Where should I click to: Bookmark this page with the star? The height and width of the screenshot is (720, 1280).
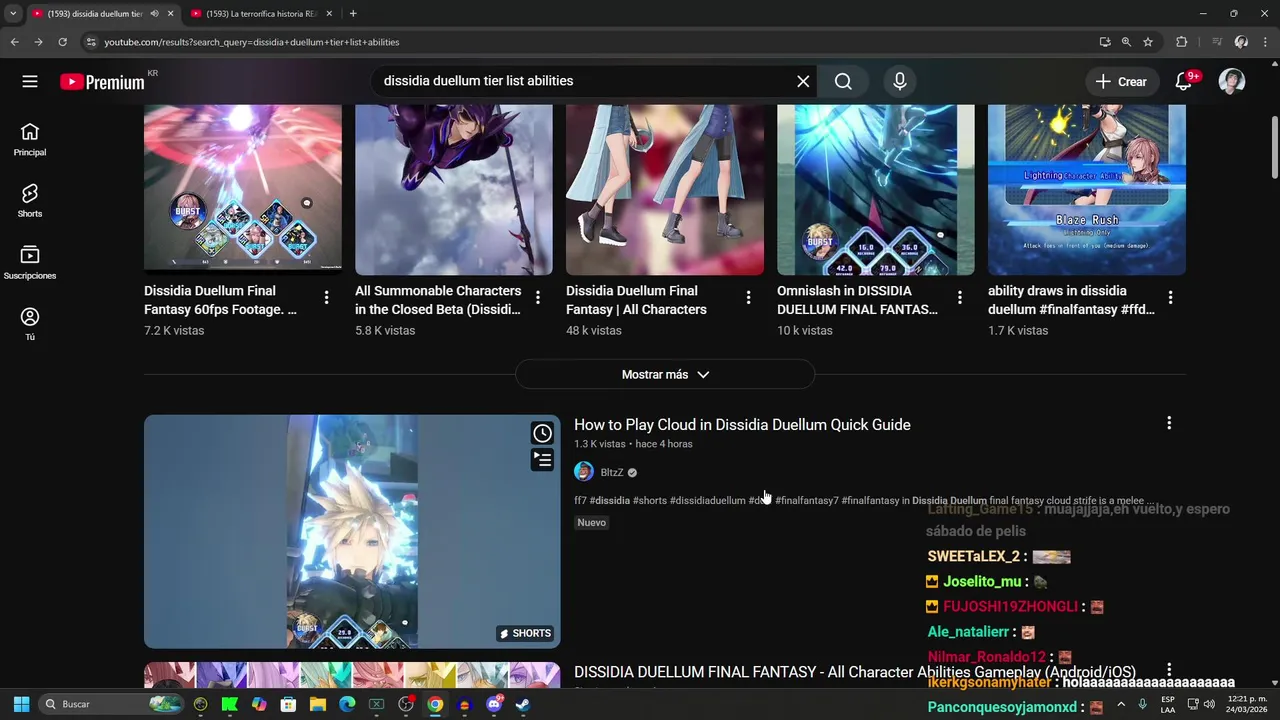[x=1148, y=42]
